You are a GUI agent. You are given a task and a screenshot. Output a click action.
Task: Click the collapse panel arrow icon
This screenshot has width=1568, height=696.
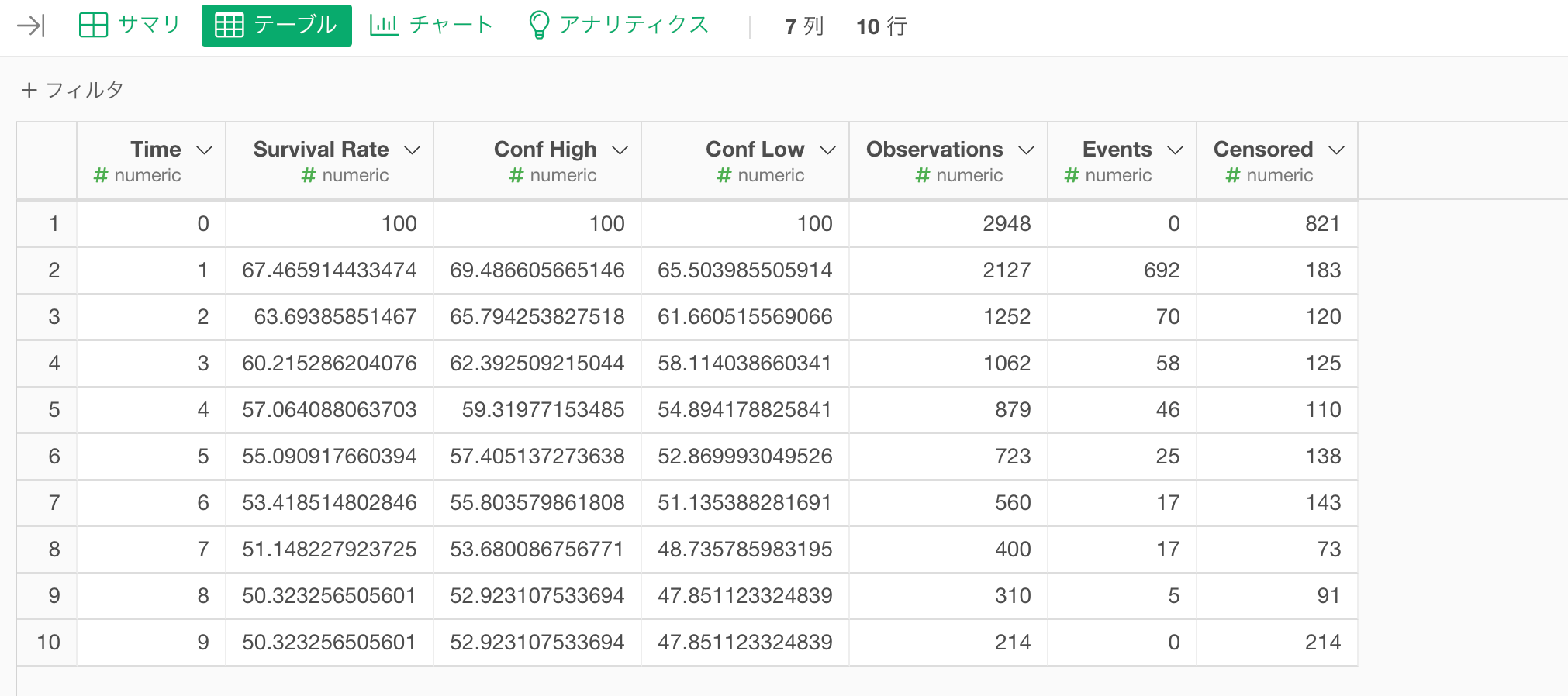click(31, 26)
